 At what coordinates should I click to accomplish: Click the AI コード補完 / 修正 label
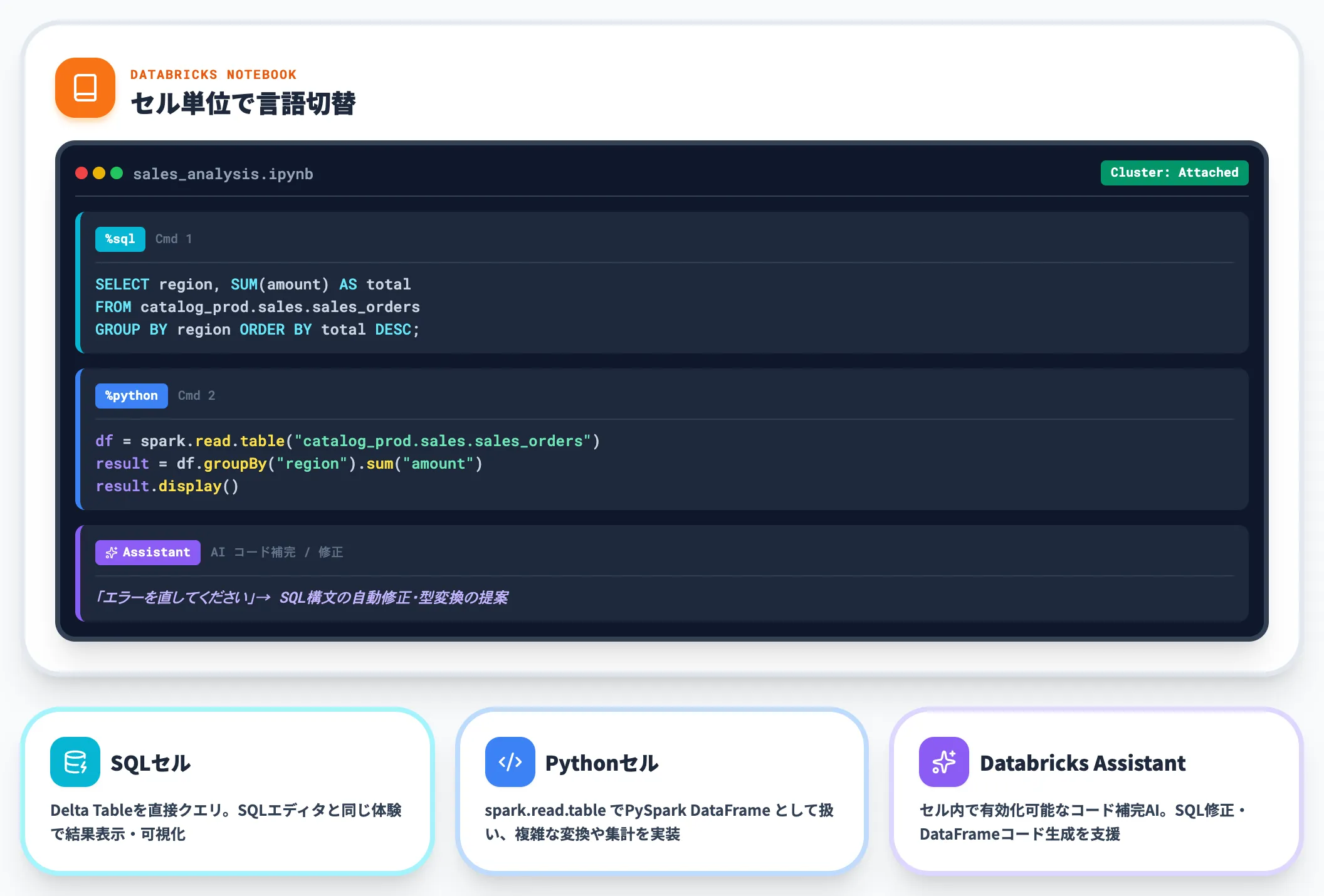pos(277,552)
